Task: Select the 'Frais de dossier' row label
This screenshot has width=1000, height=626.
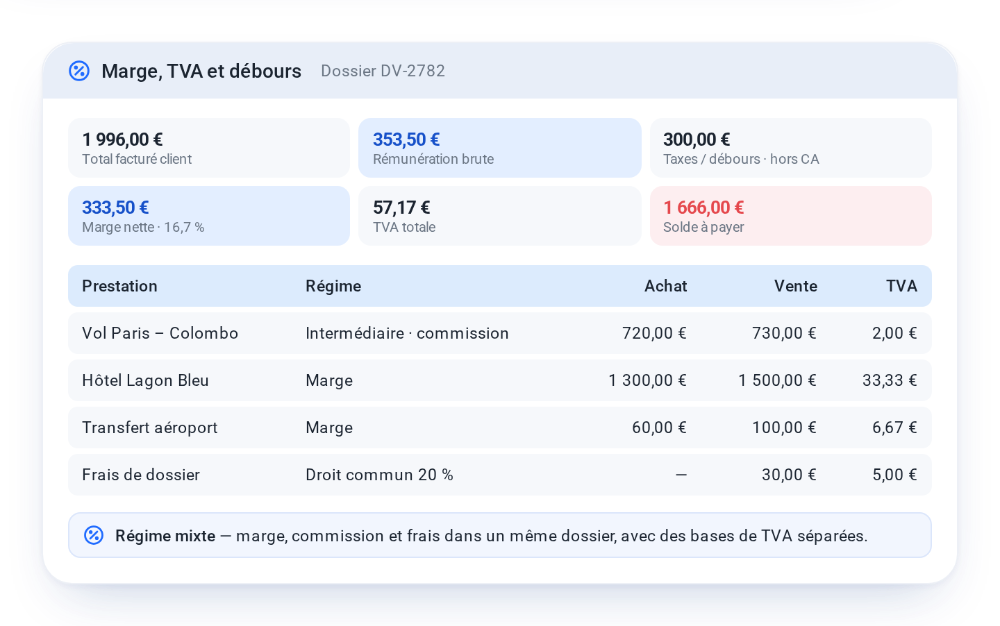Action: tap(141, 475)
